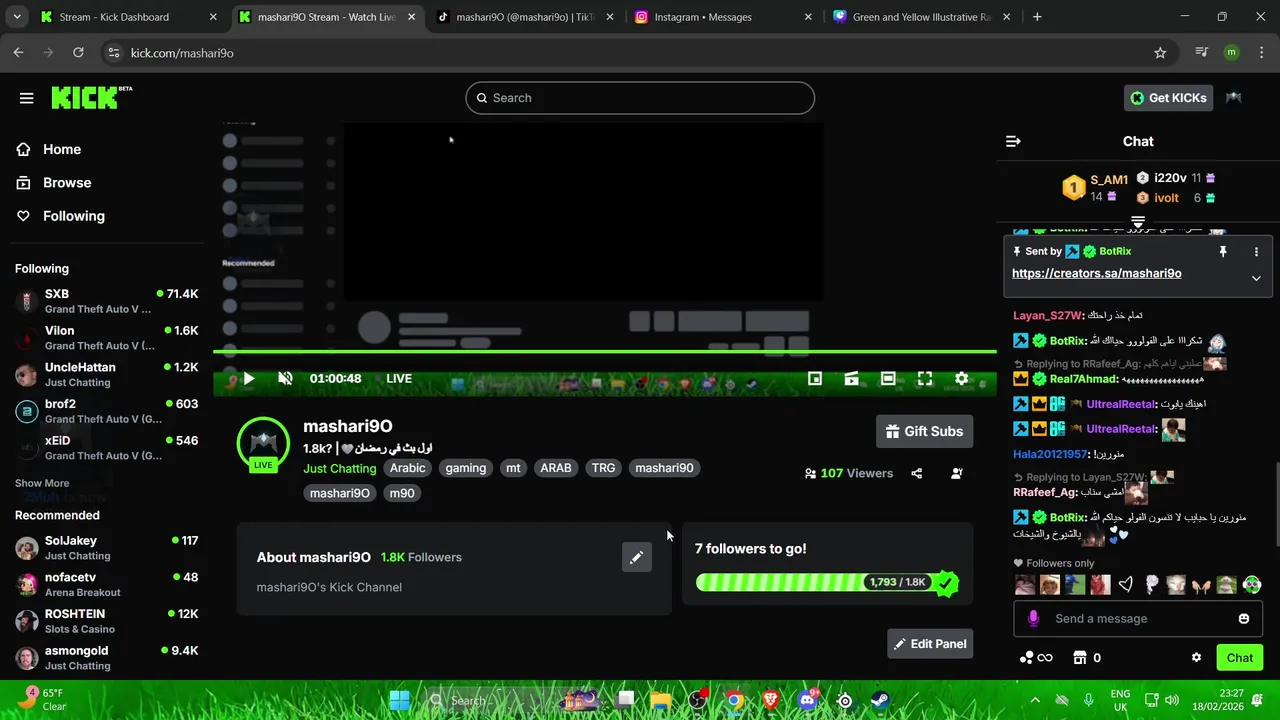
Task: Open the profile avatar menu
Action: [1233, 98]
